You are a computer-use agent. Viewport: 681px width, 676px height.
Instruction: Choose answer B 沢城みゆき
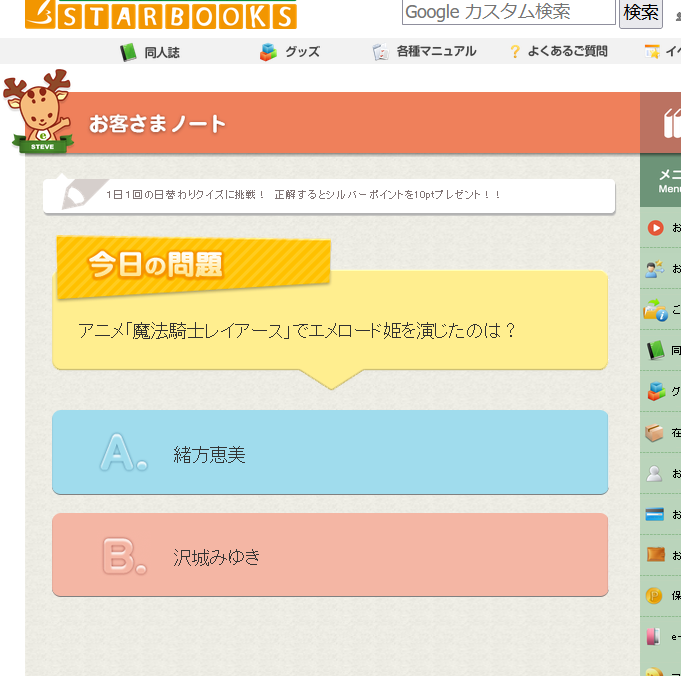point(330,555)
